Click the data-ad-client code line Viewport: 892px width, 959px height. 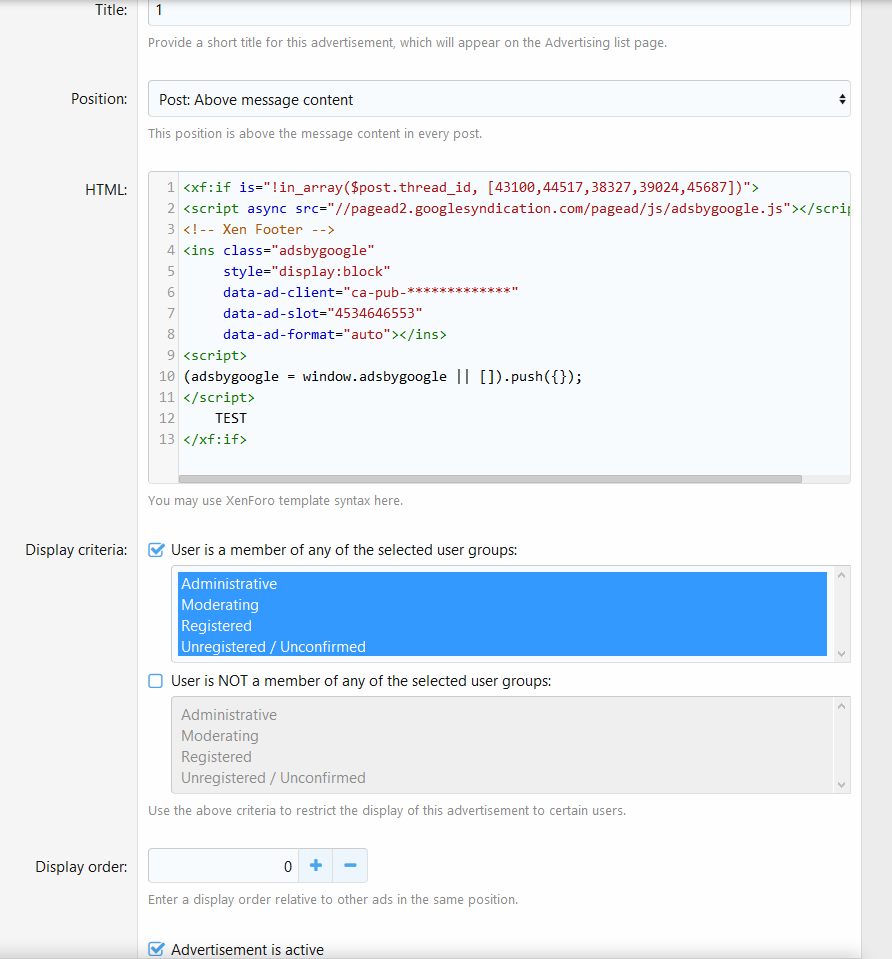370,292
